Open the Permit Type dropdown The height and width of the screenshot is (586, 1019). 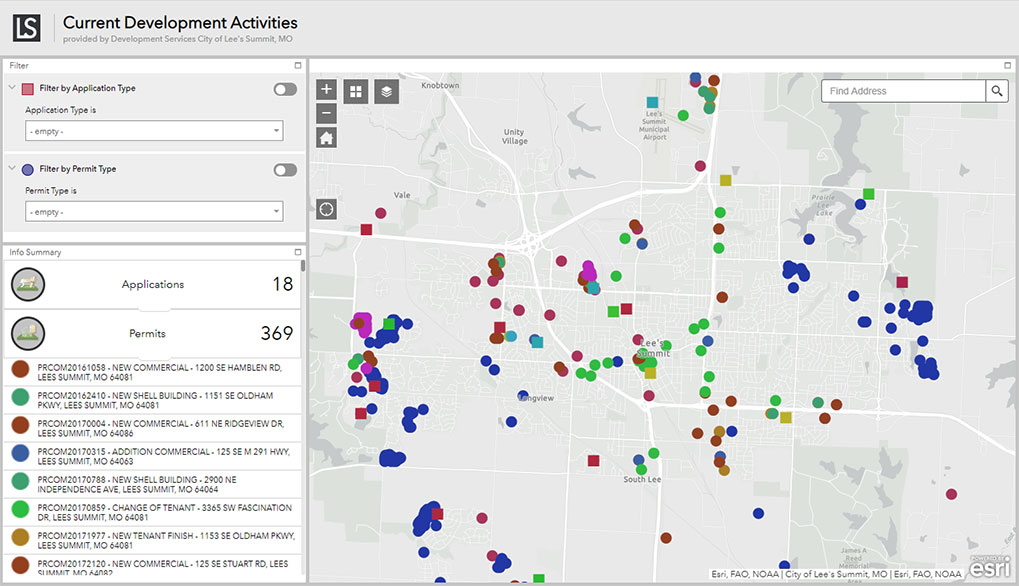pos(154,212)
